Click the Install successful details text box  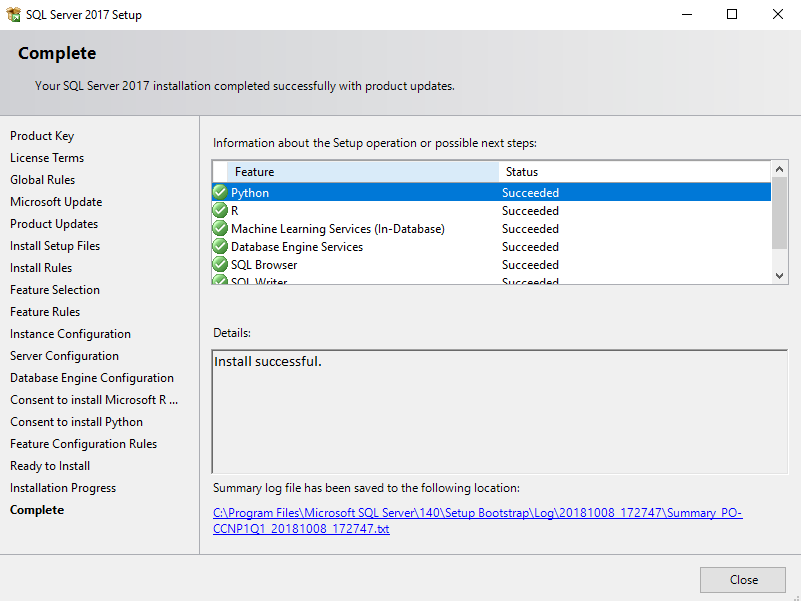click(499, 410)
